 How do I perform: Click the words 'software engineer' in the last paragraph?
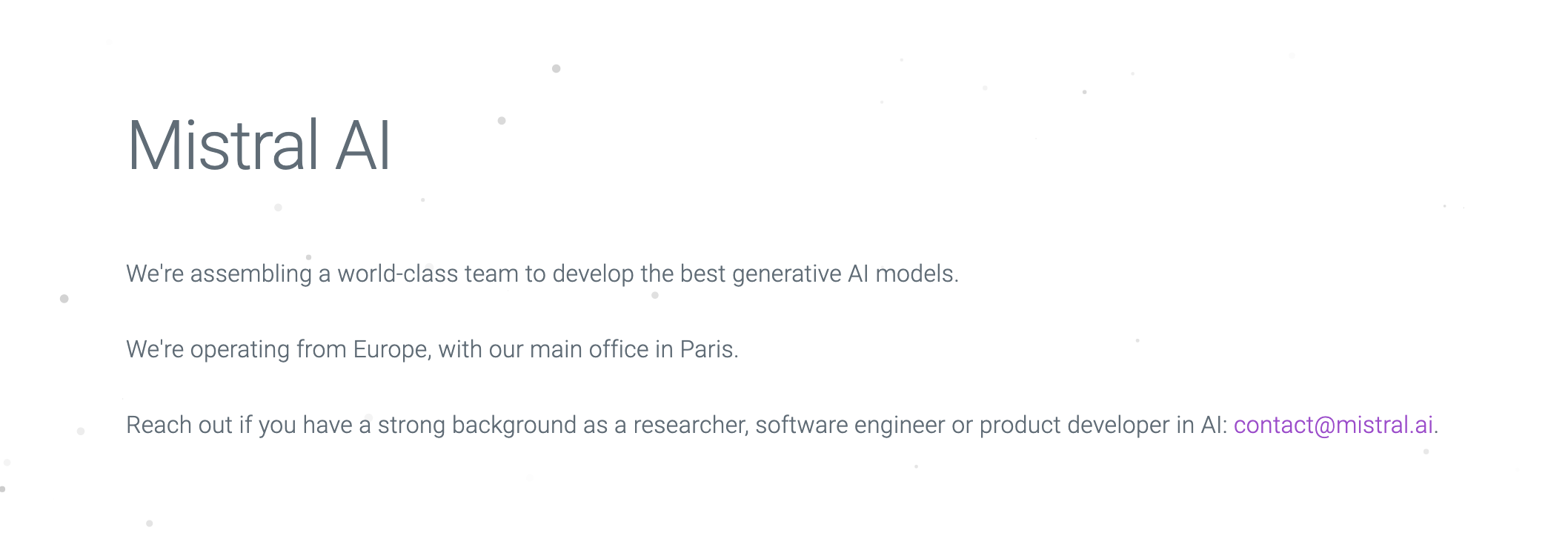(850, 425)
